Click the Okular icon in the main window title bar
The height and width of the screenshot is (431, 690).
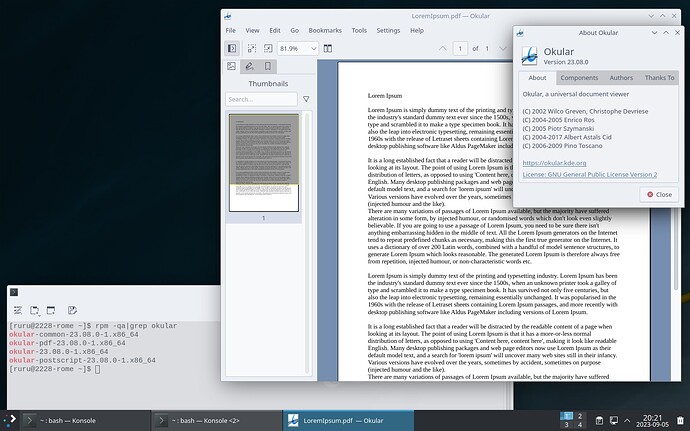228,16
